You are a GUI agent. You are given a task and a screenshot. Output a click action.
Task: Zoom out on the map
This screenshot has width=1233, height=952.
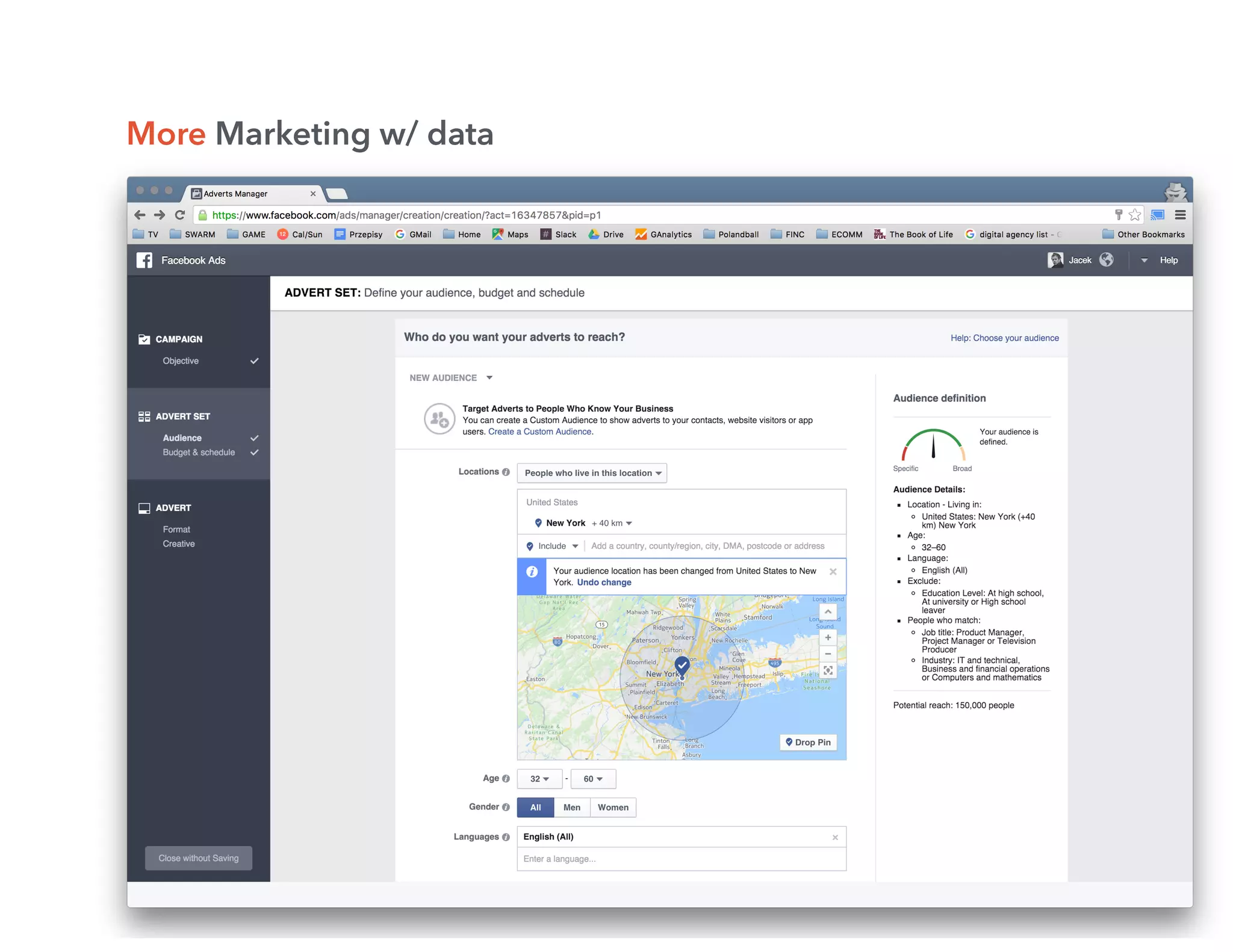click(828, 654)
